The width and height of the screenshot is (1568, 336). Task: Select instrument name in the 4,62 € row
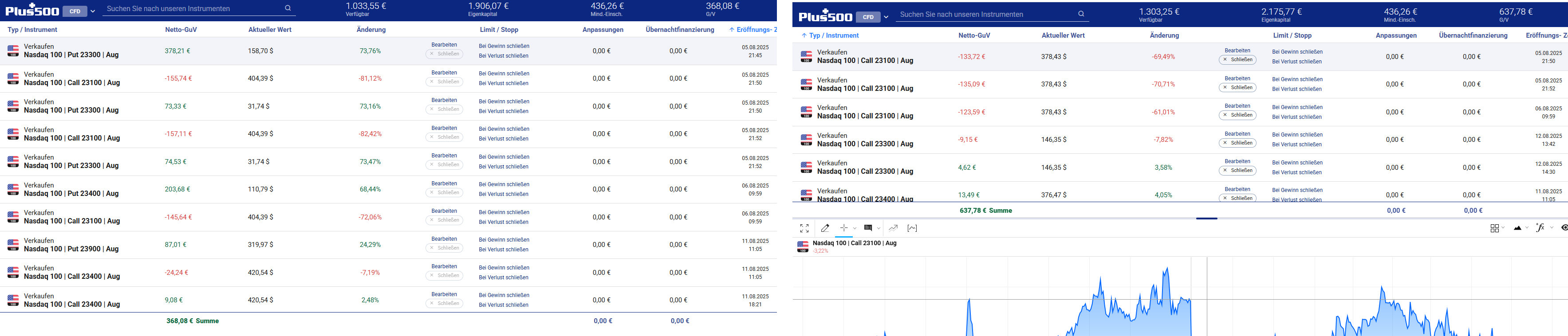(865, 172)
